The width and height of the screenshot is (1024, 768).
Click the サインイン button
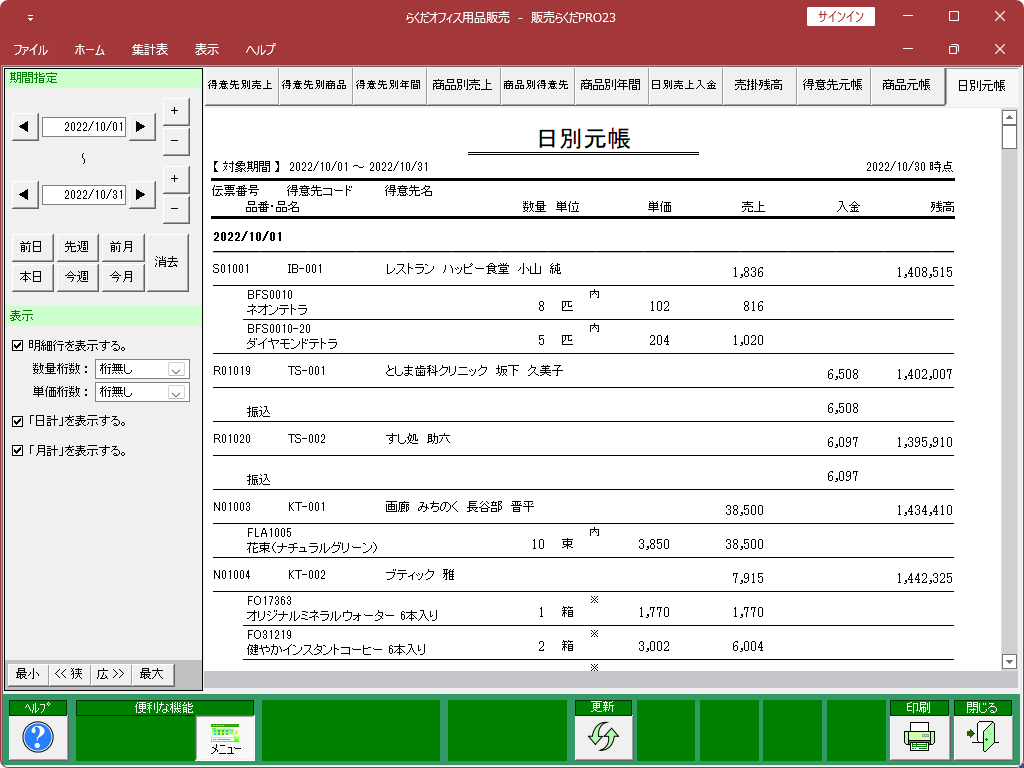click(840, 17)
